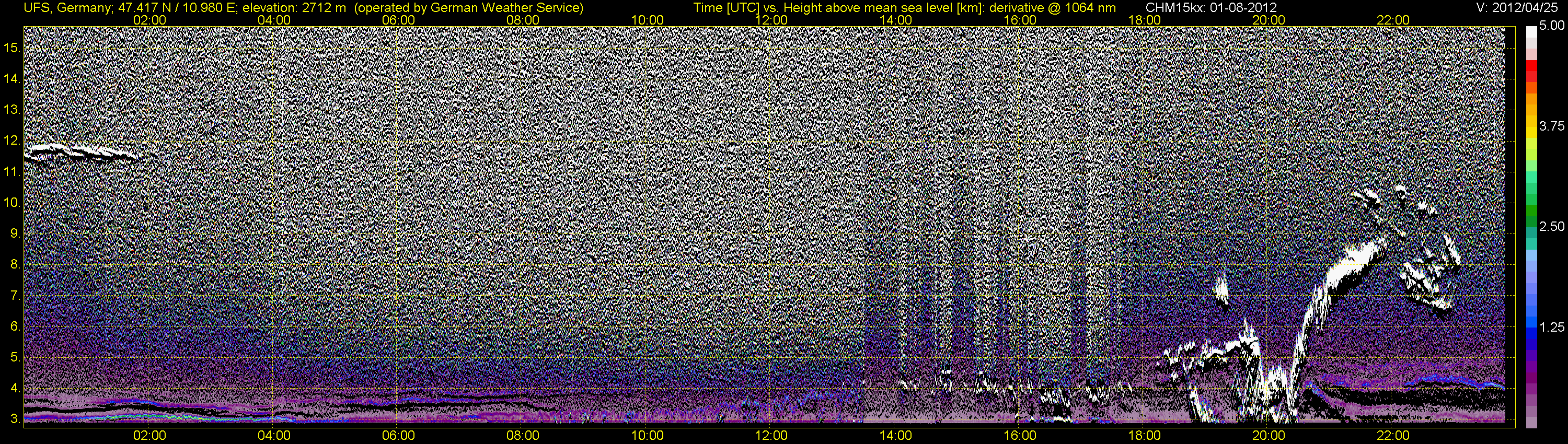The height and width of the screenshot is (444, 1568).
Task: Click the '2.50' color scale value
Action: (1552, 227)
